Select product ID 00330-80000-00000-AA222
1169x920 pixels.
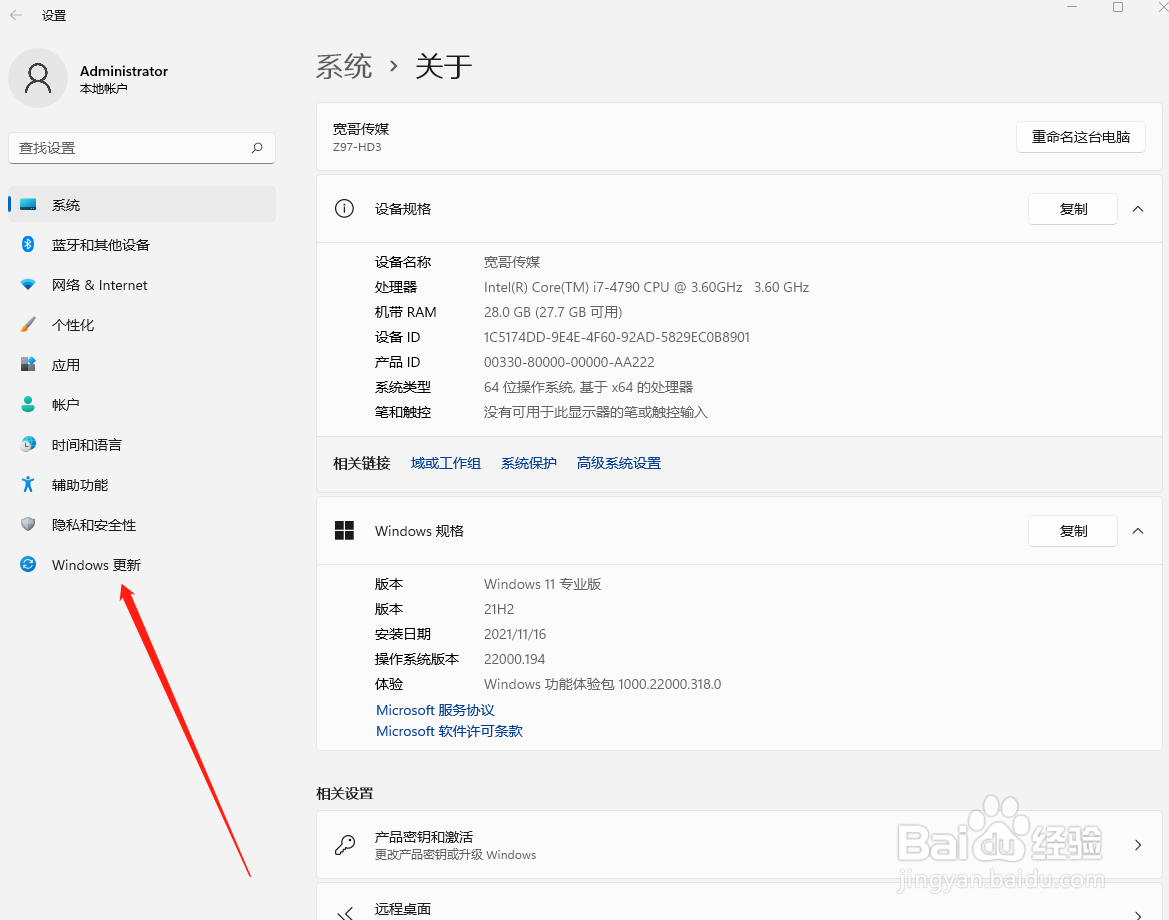point(569,362)
